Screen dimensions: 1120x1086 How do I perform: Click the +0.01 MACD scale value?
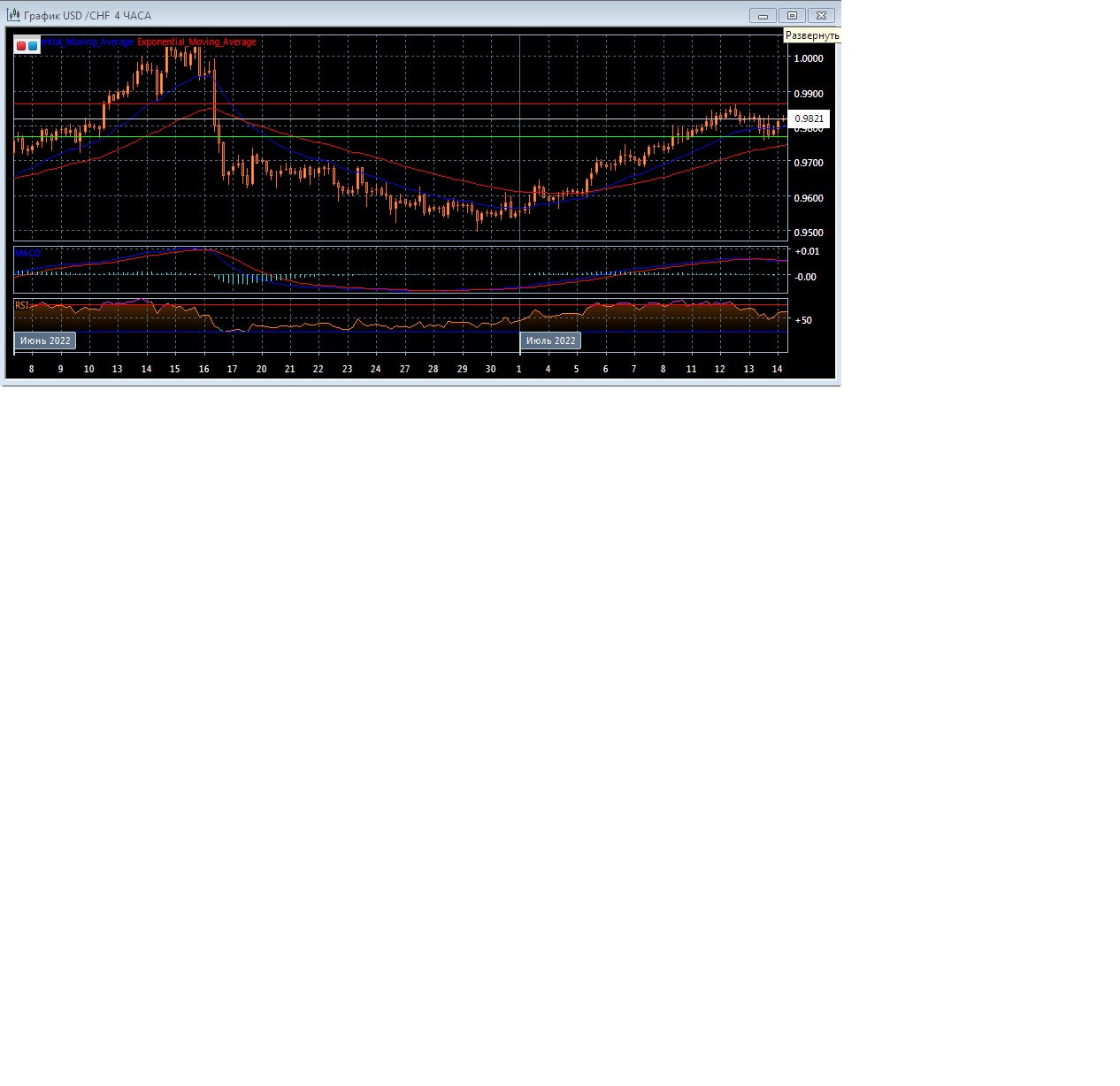(x=807, y=251)
